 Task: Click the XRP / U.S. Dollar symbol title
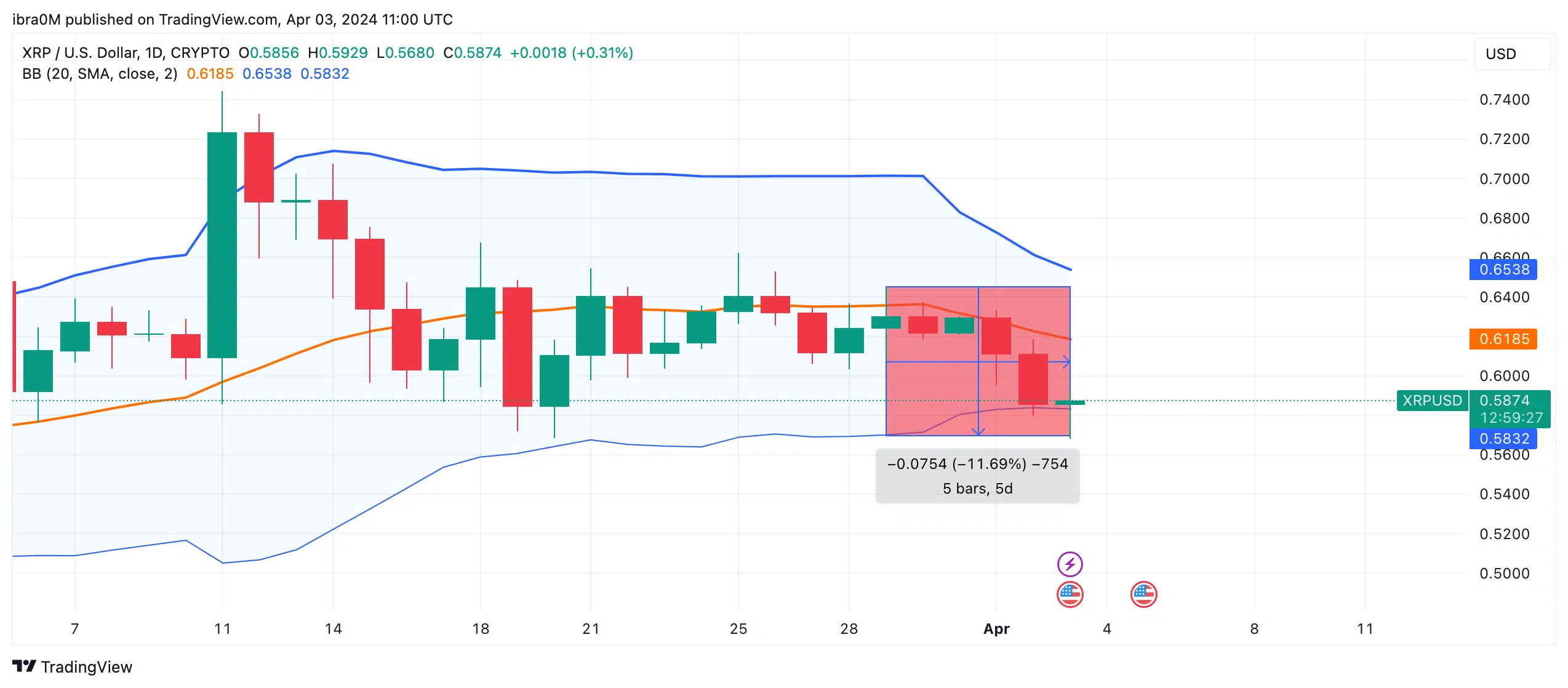[126, 53]
